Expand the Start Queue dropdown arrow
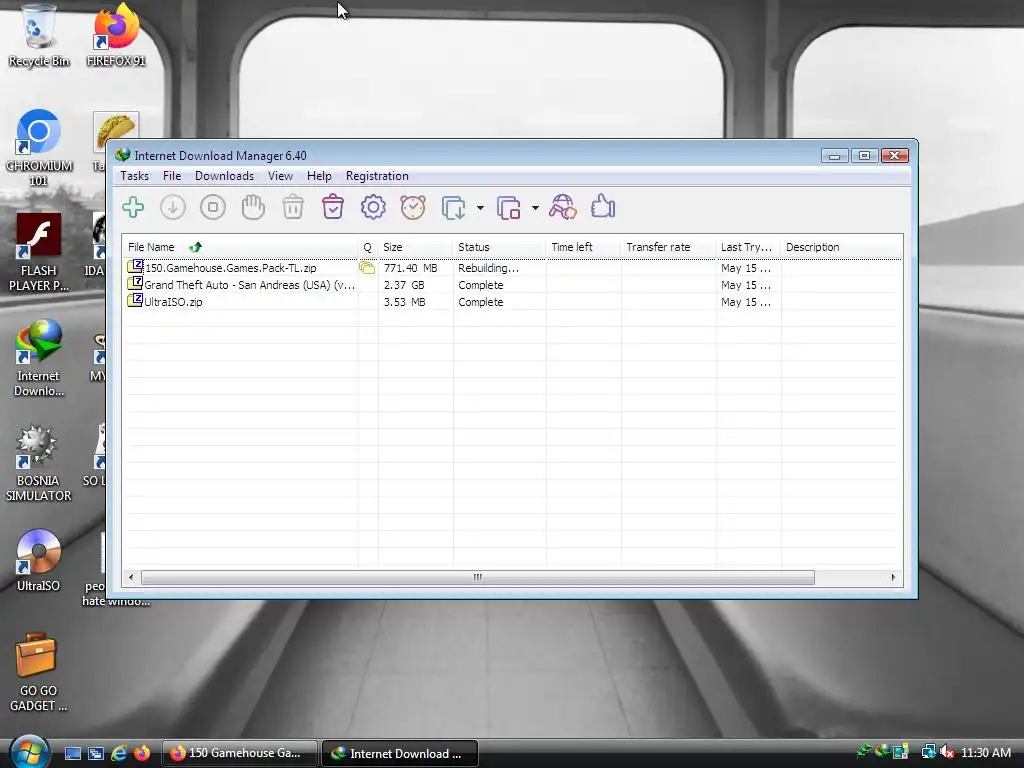The width and height of the screenshot is (1024, 768). (x=480, y=208)
